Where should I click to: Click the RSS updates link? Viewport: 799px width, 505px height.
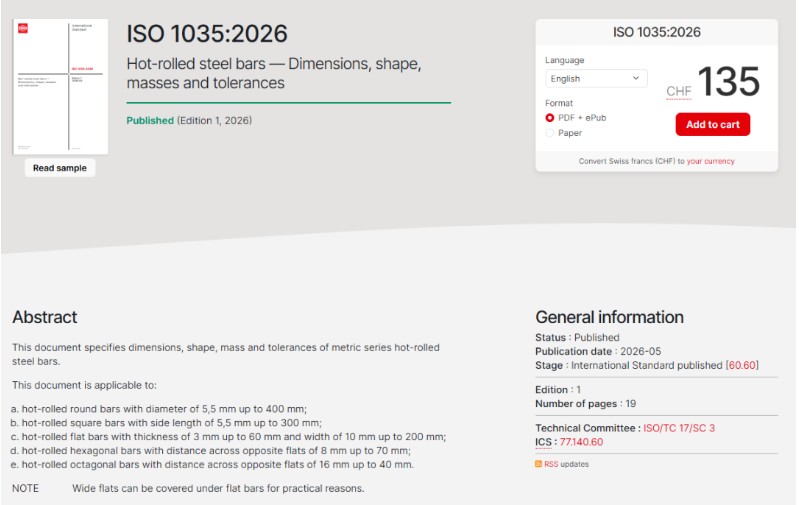coord(566,464)
